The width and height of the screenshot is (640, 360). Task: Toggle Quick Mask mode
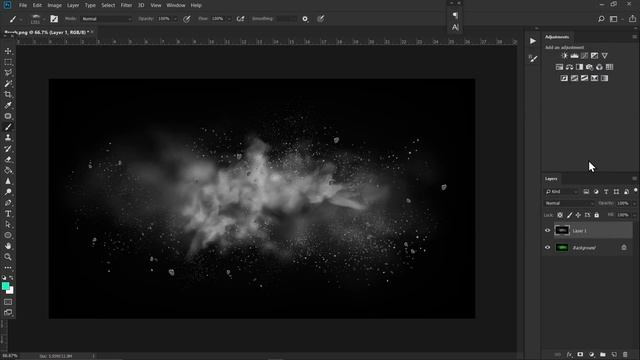point(8,302)
